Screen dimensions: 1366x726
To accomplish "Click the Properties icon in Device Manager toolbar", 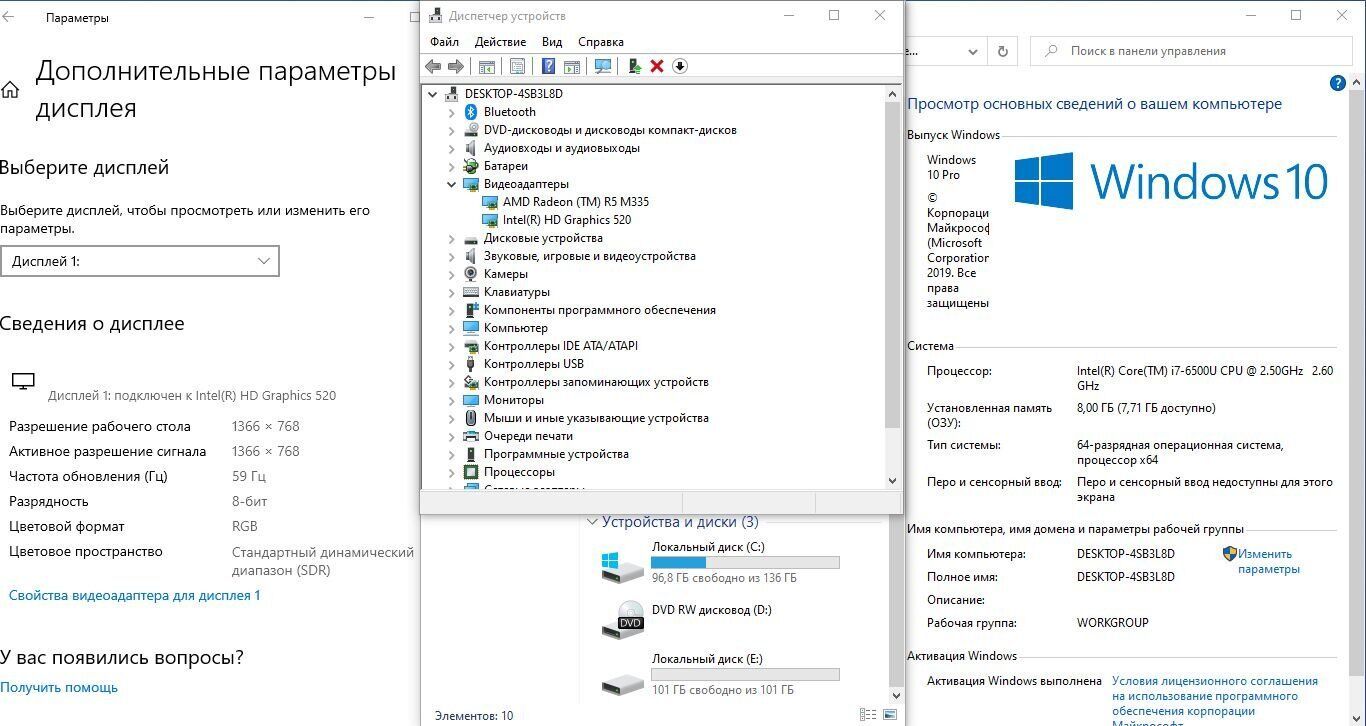I will coord(517,66).
